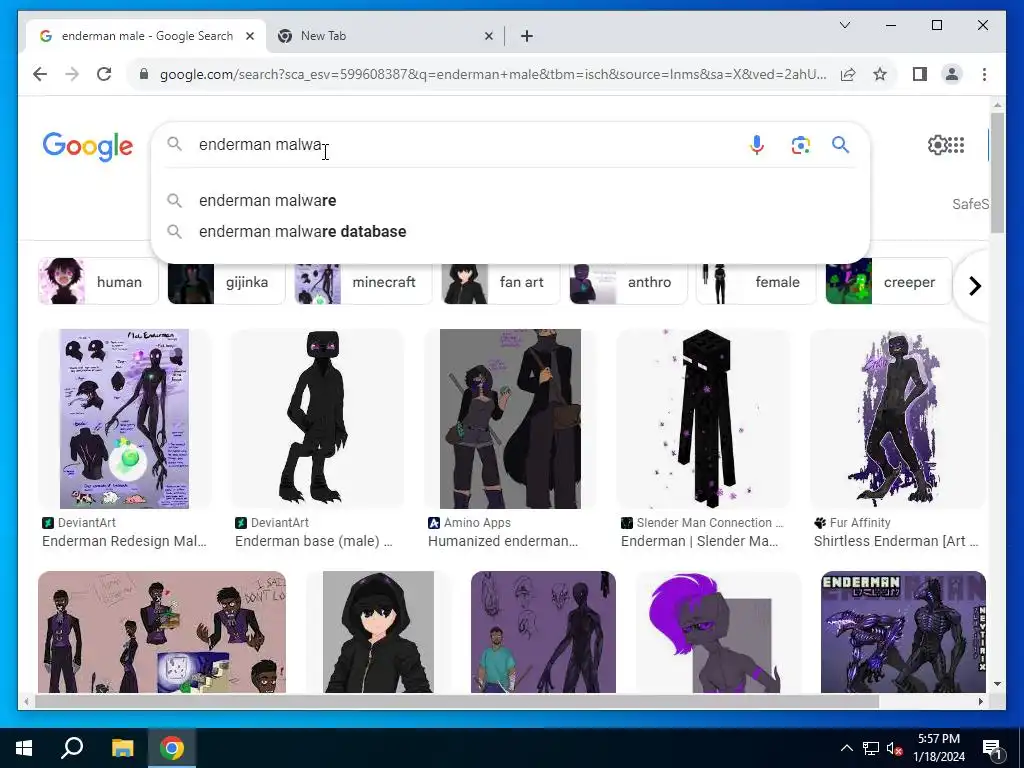The height and width of the screenshot is (768, 1024).
Task: Open Shirtless Enderman Fur Affinity image
Action: [897, 419]
